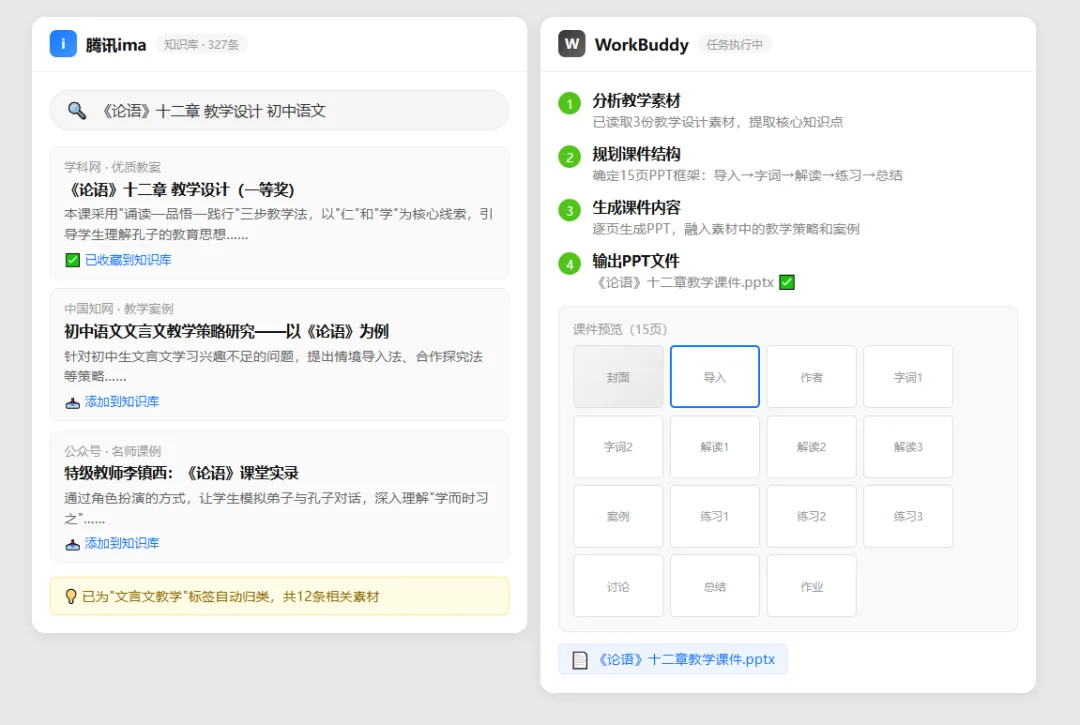
Task: Select the 练习2 slide thumbnail
Action: [x=811, y=516]
